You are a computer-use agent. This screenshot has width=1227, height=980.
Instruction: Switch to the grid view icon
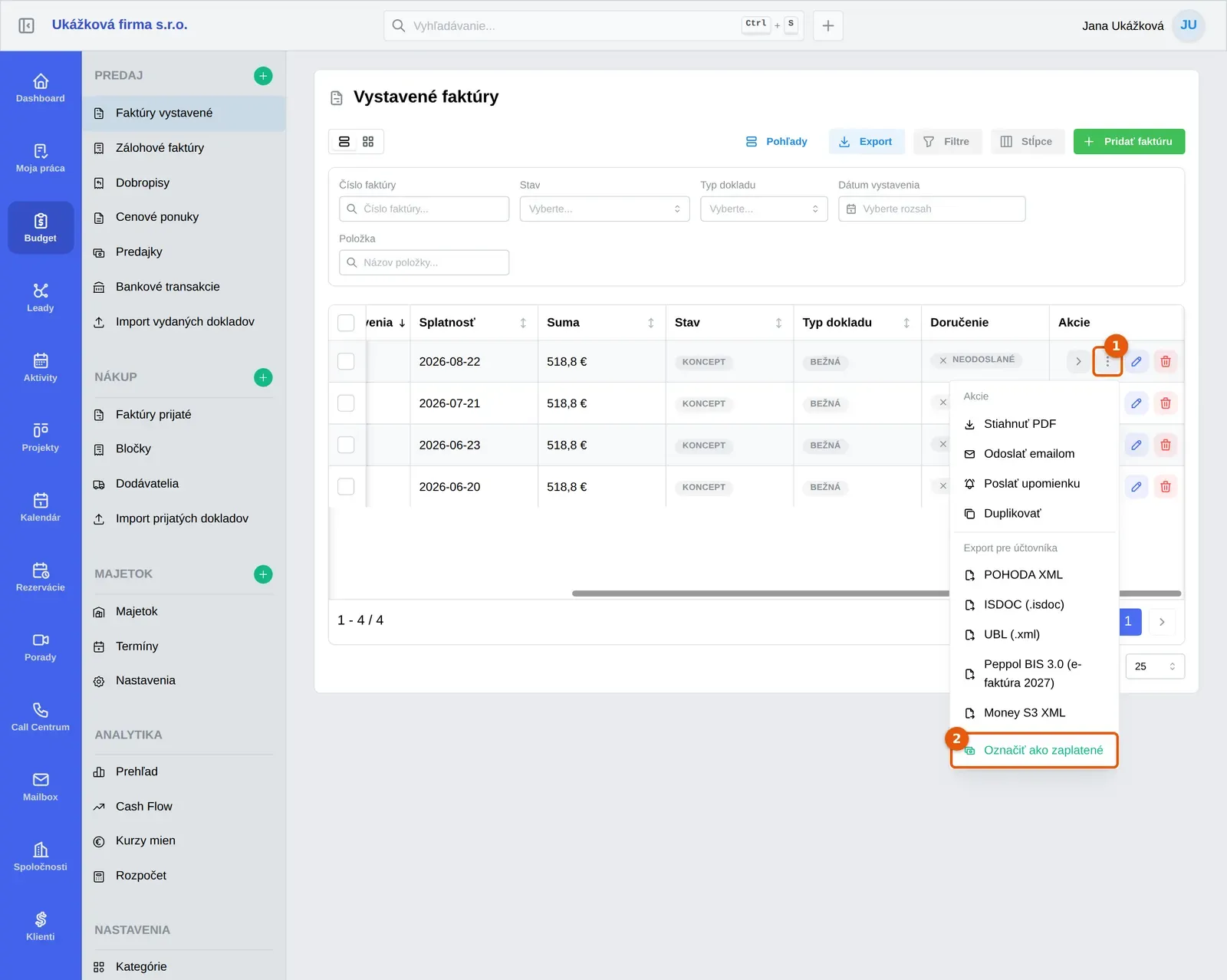(x=368, y=142)
